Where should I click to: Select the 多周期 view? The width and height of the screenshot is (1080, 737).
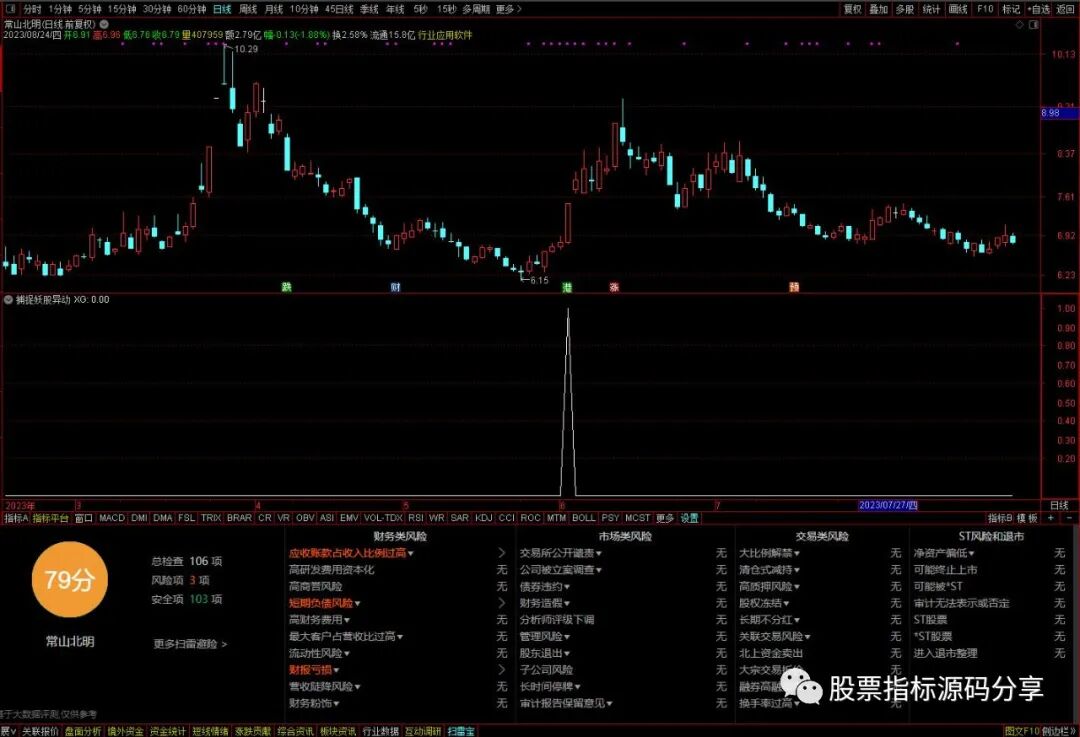[x=476, y=9]
